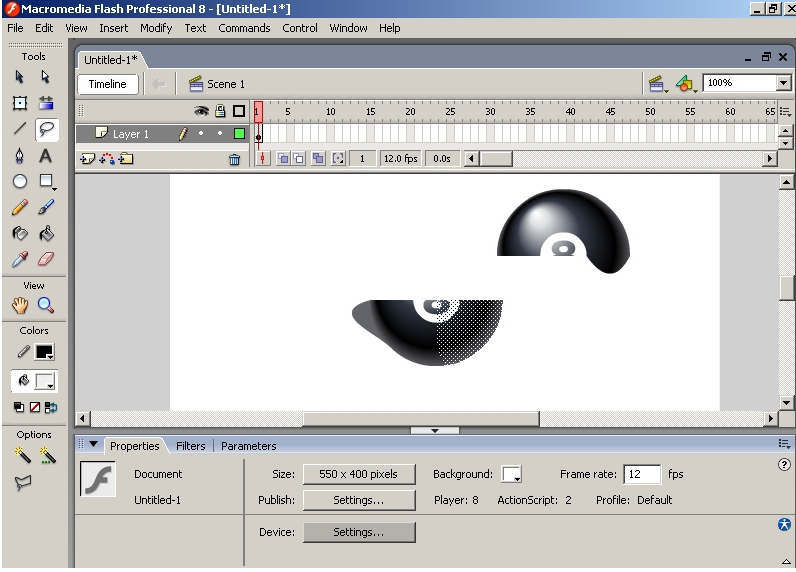Switch to the Filters tab

coord(190,446)
